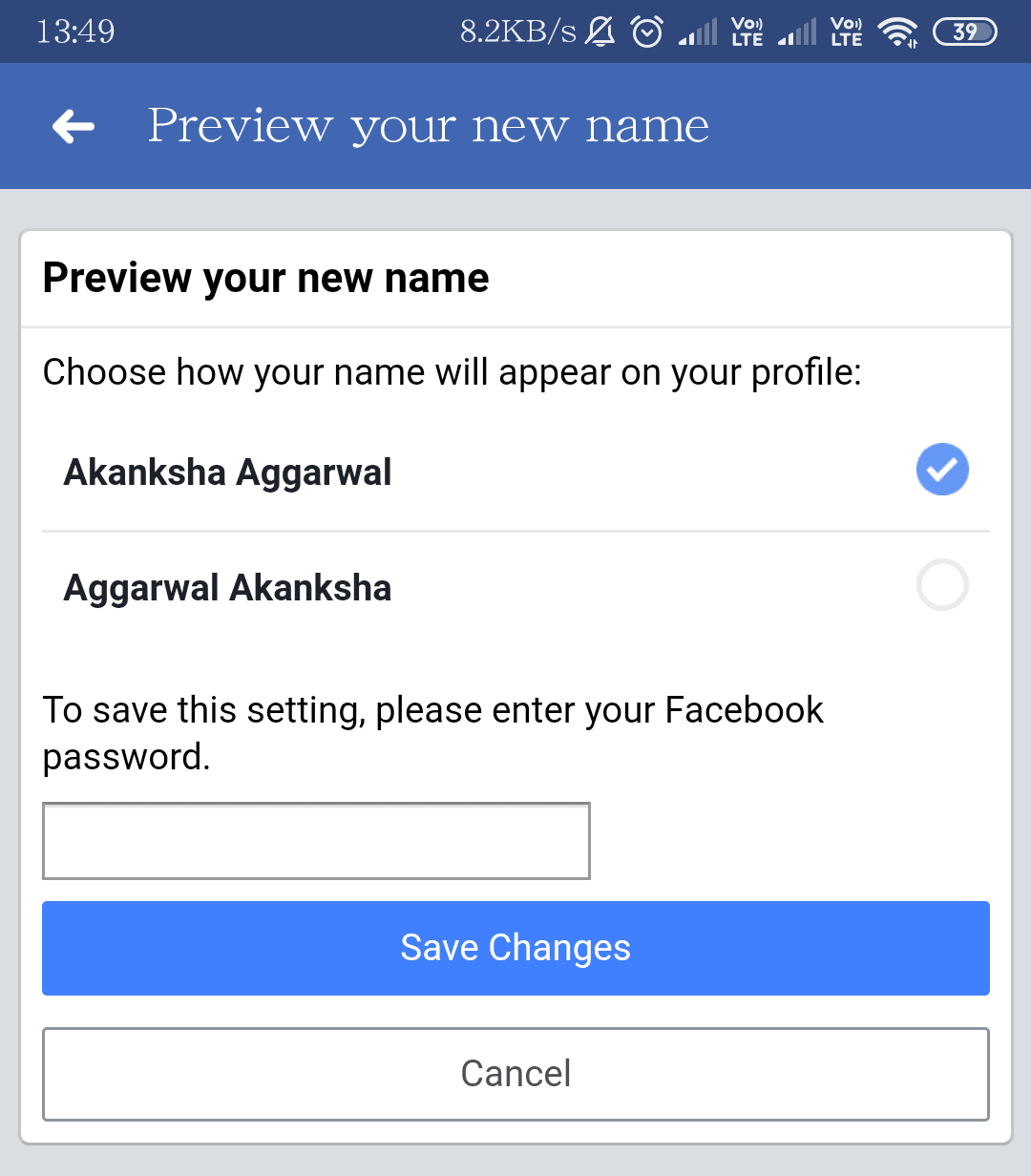Click the Save Changes button
Image resolution: width=1031 pixels, height=1176 pixels.
coord(515,948)
